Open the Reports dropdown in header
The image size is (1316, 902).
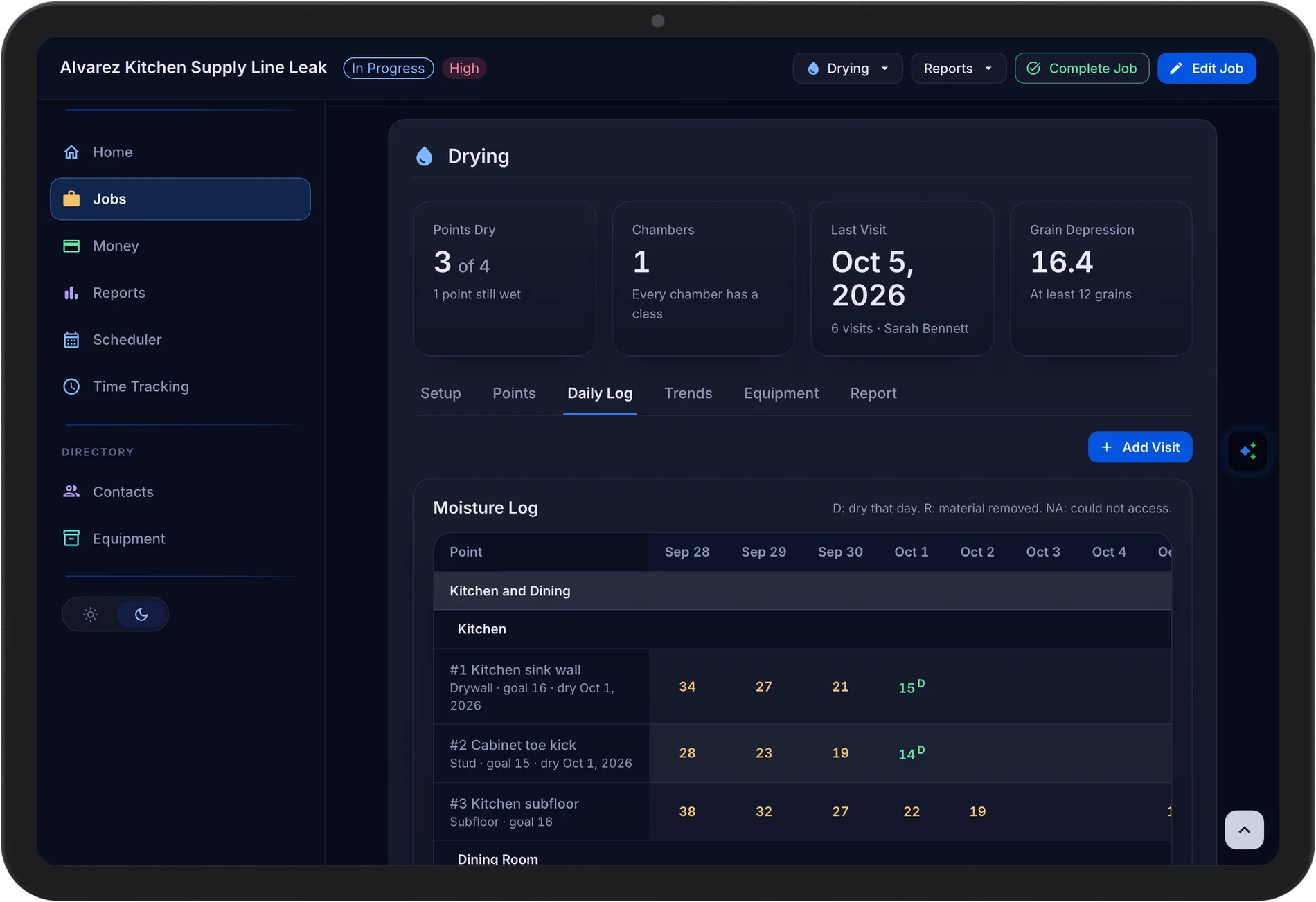coord(959,69)
